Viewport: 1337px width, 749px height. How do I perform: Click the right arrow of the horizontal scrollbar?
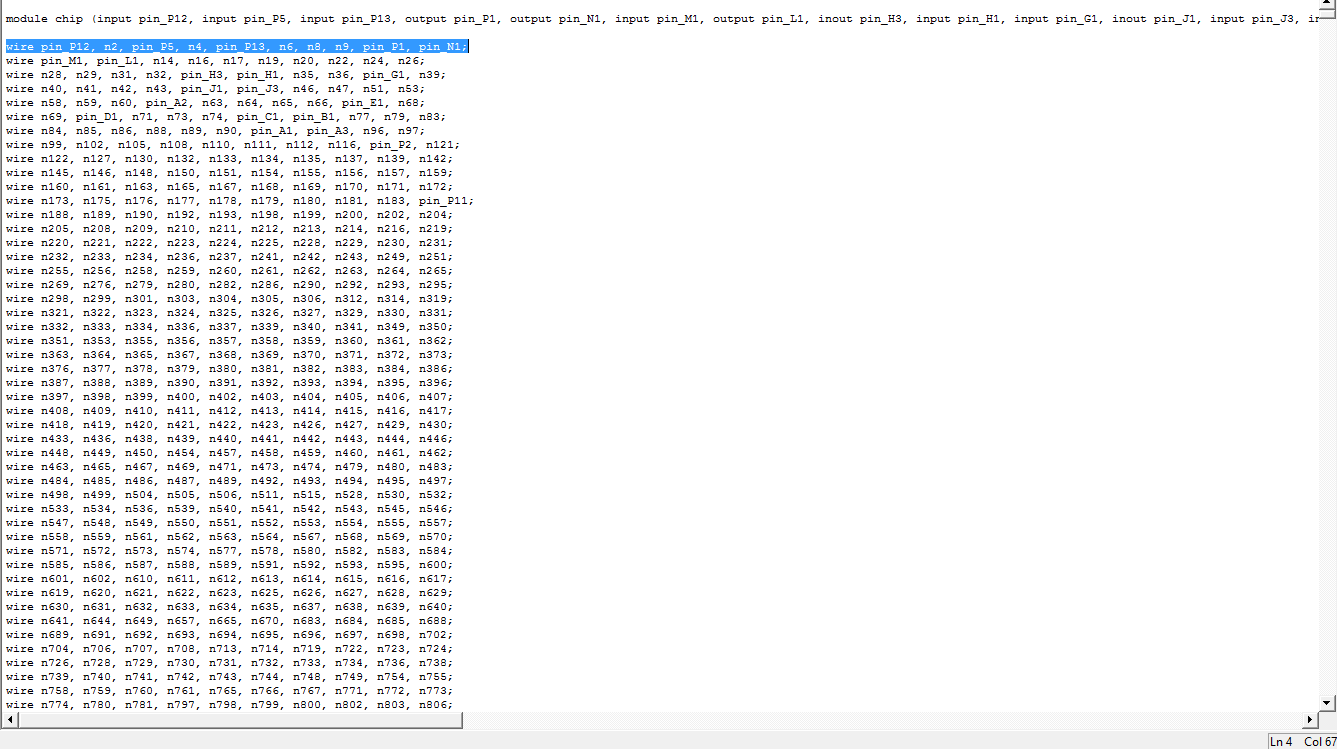click(1310, 719)
